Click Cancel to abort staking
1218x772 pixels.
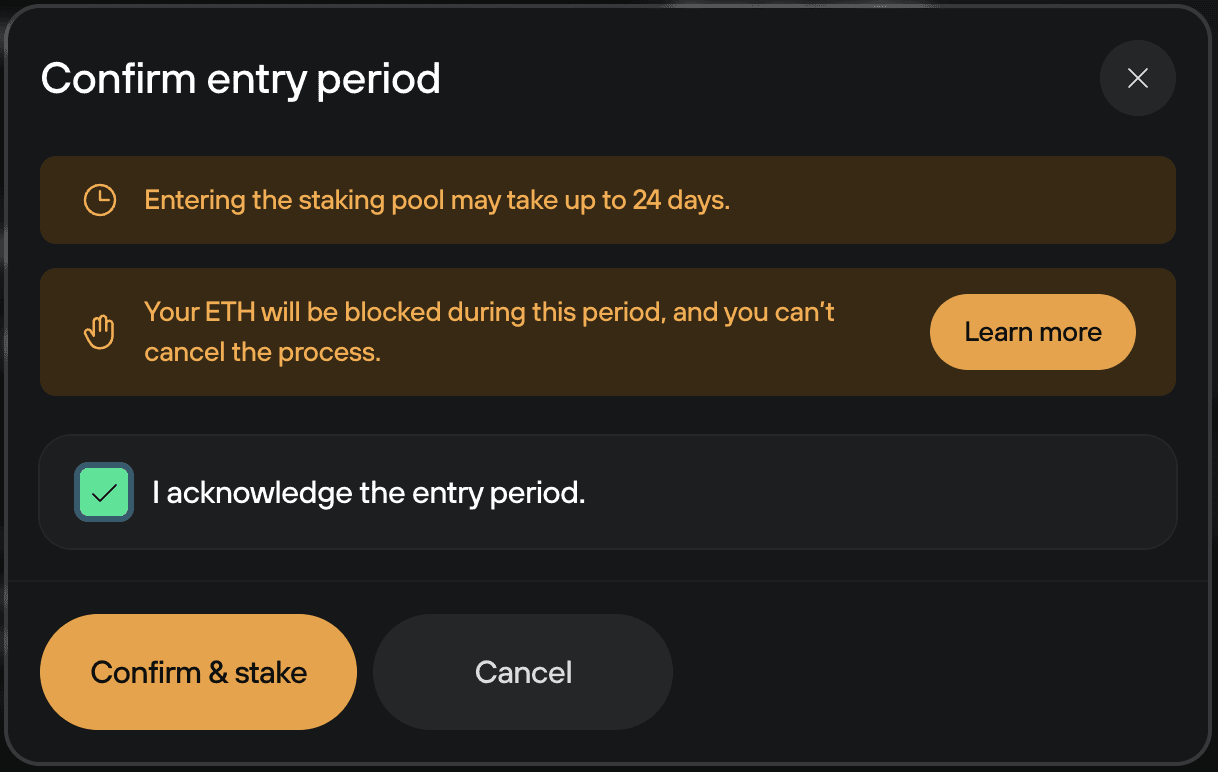[522, 672]
